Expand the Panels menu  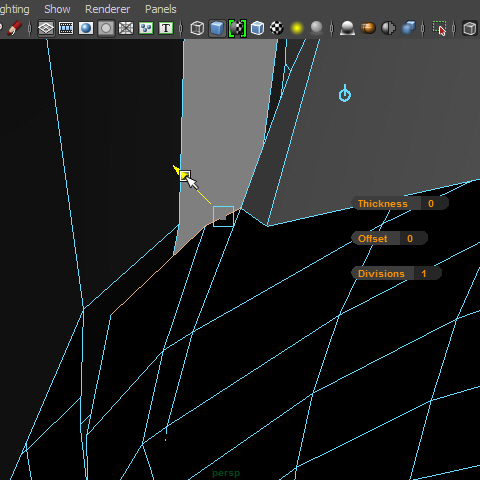pos(161,9)
